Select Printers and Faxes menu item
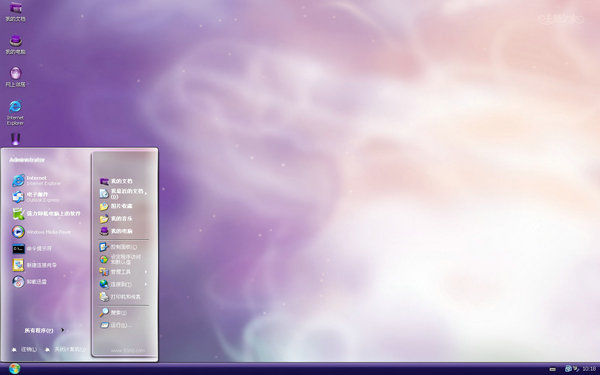The height and width of the screenshot is (375, 600). tap(120, 297)
